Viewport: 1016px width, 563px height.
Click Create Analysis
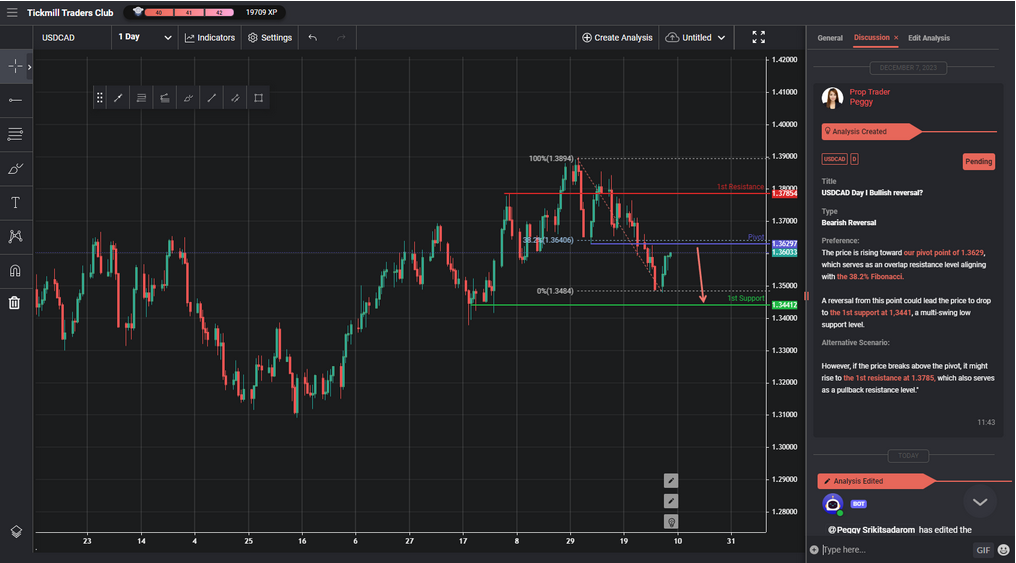(617, 38)
